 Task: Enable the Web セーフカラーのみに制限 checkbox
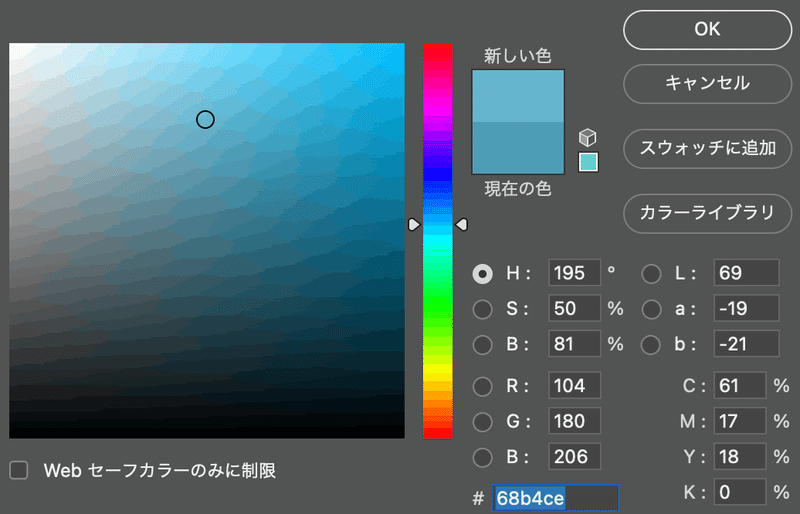19,470
